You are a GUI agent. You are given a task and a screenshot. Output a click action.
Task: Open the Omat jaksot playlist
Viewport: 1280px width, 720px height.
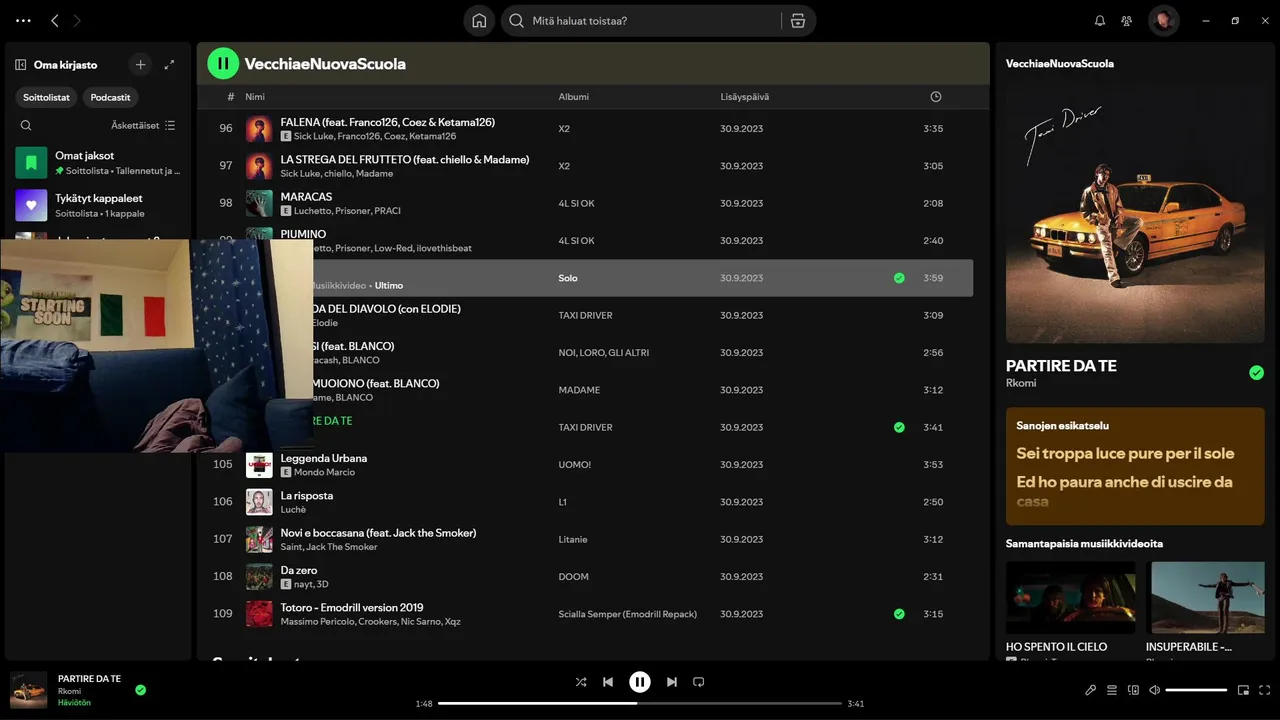tap(98, 162)
